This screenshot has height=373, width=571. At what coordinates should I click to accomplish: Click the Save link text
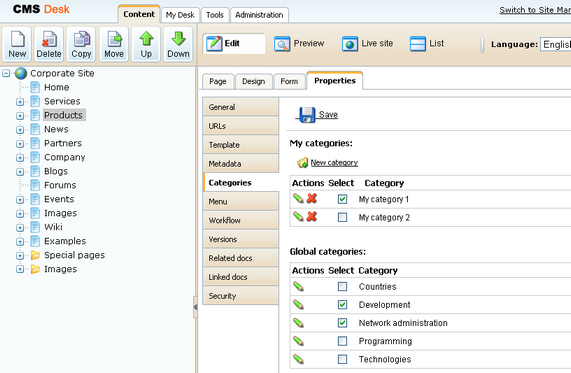(x=328, y=115)
